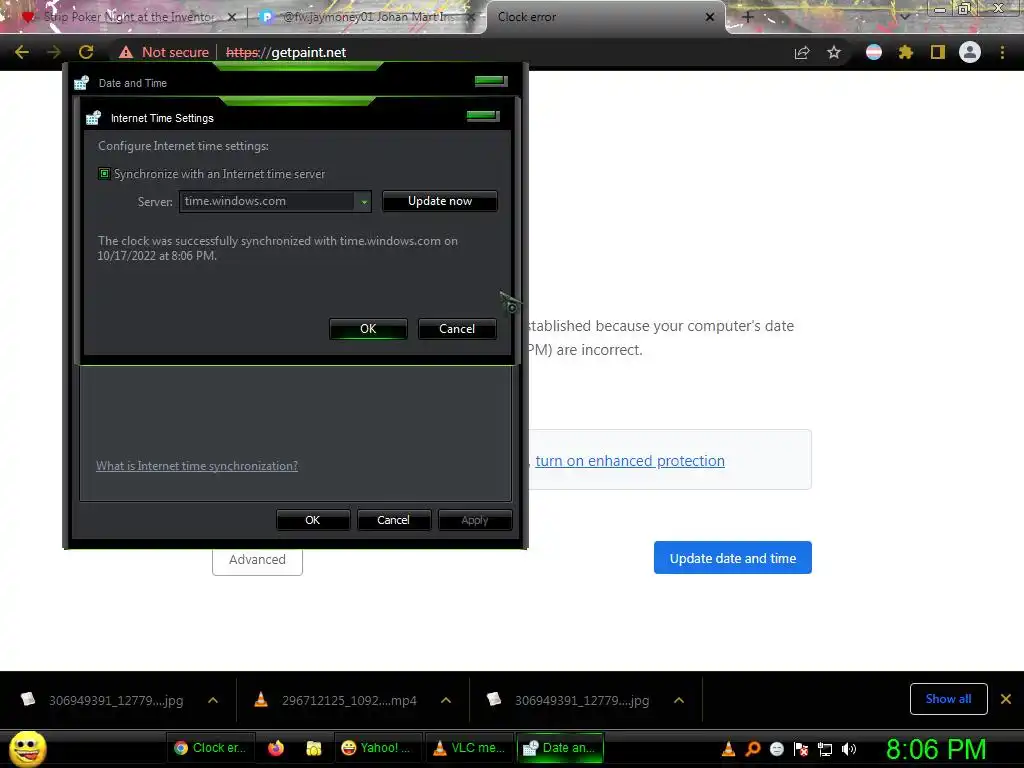Image resolution: width=1024 pixels, height=768 pixels.
Task: Open the tab search chevron in Chrome
Action: (x=904, y=17)
